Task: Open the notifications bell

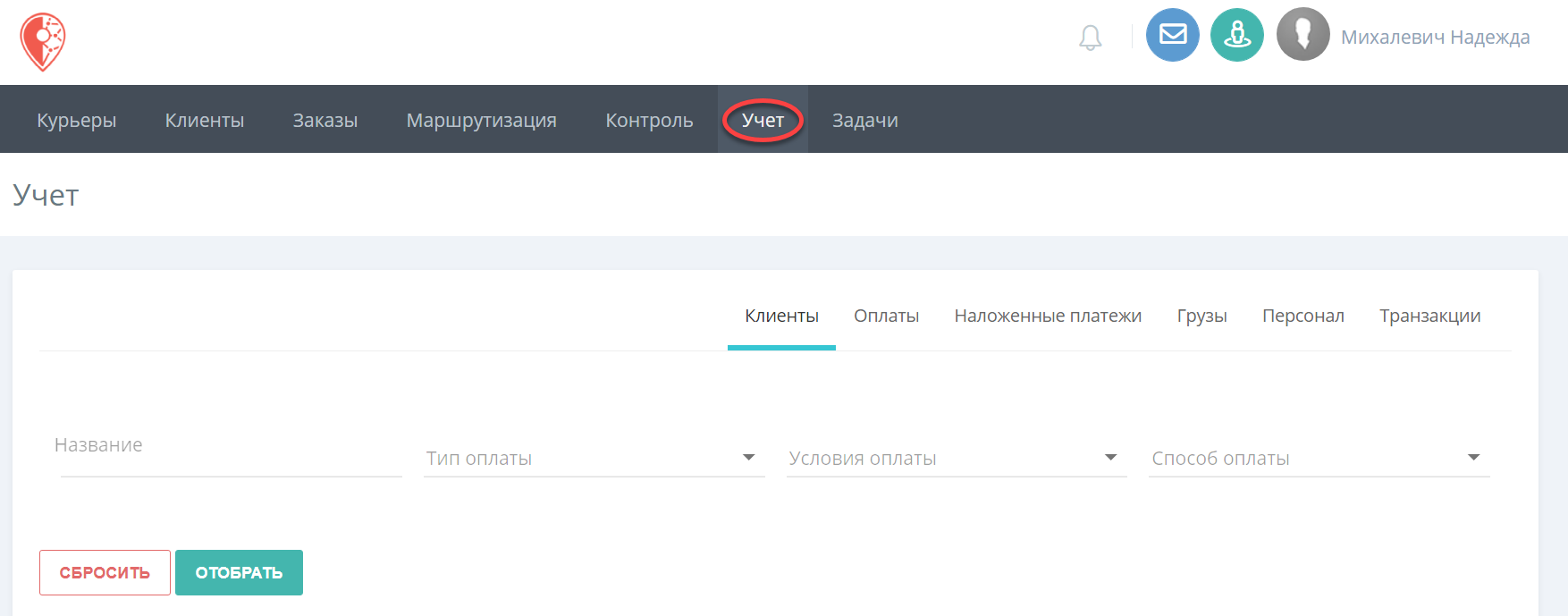Action: click(x=1090, y=38)
